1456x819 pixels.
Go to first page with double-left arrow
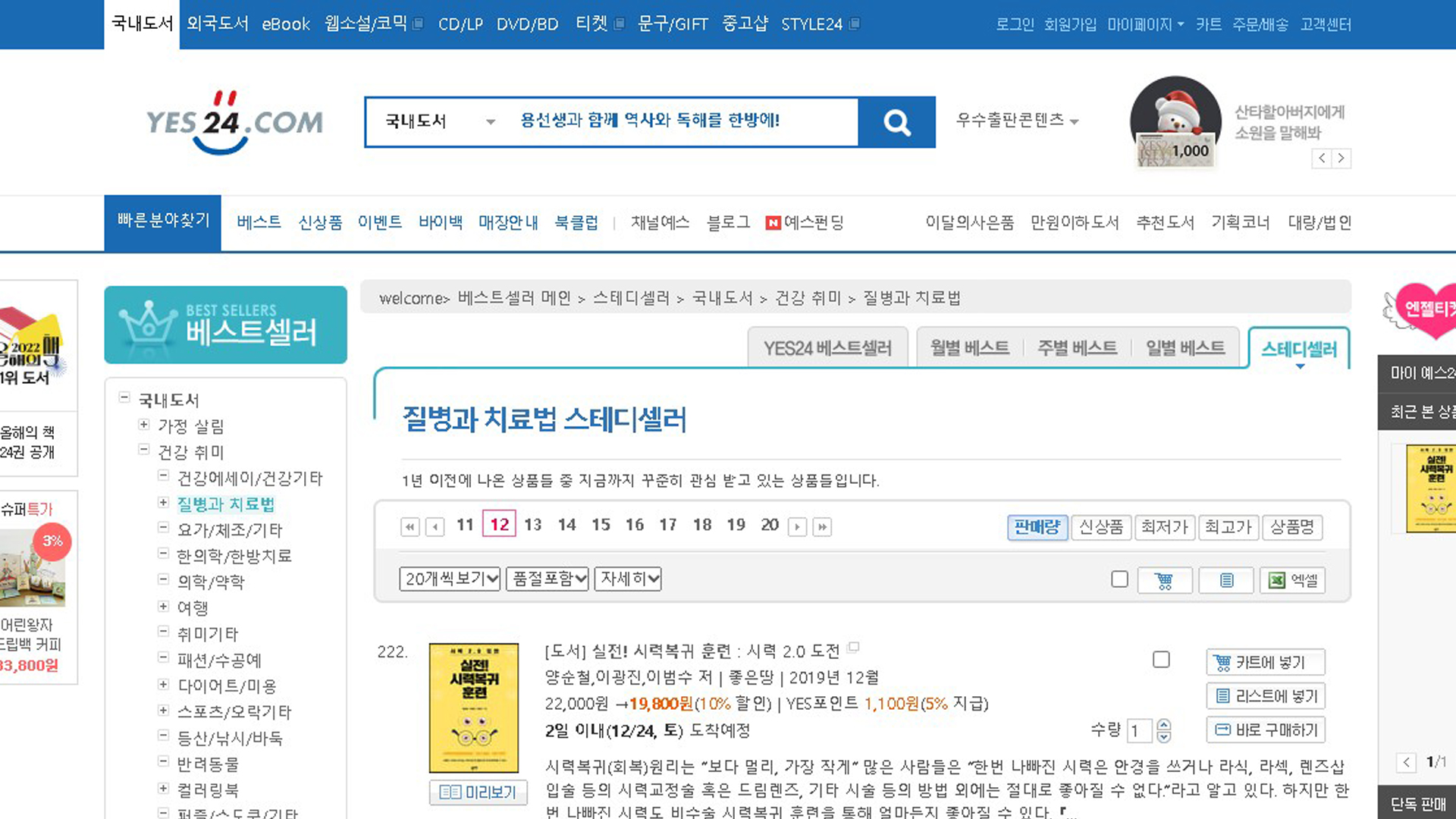(409, 526)
